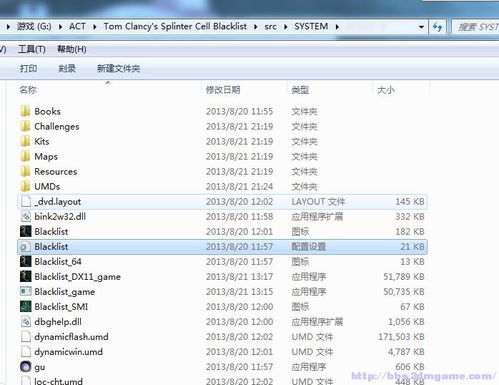Open the Challenges folder icon
Viewport: 499px width, 385px height.
(x=25, y=126)
